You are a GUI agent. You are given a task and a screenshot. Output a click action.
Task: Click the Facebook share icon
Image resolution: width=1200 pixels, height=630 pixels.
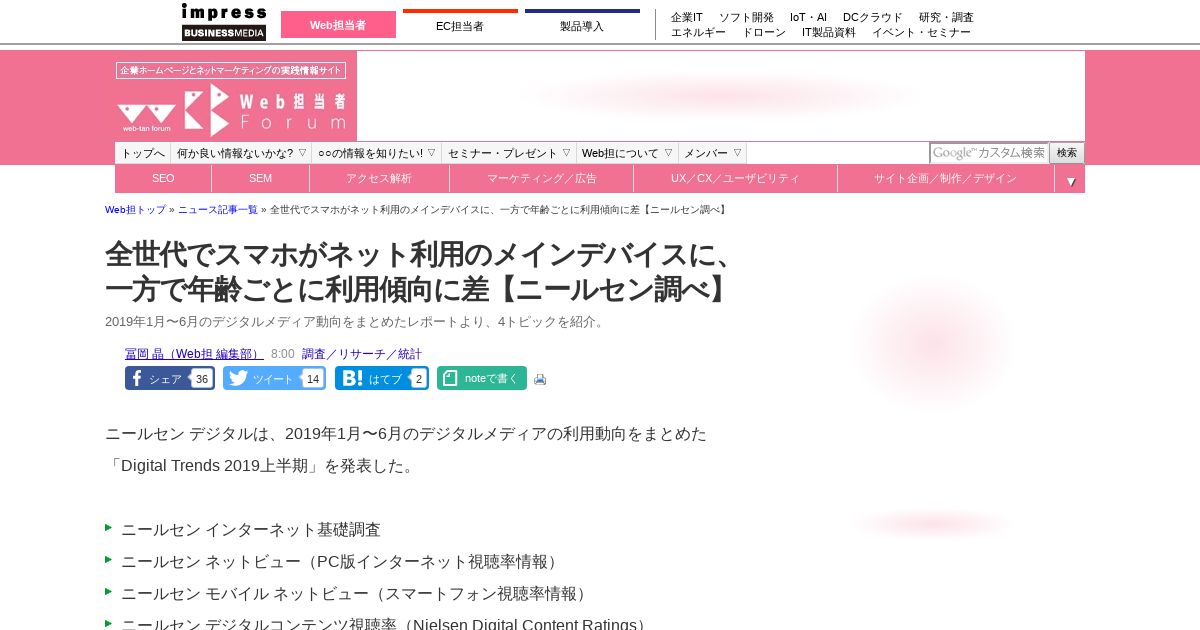137,378
